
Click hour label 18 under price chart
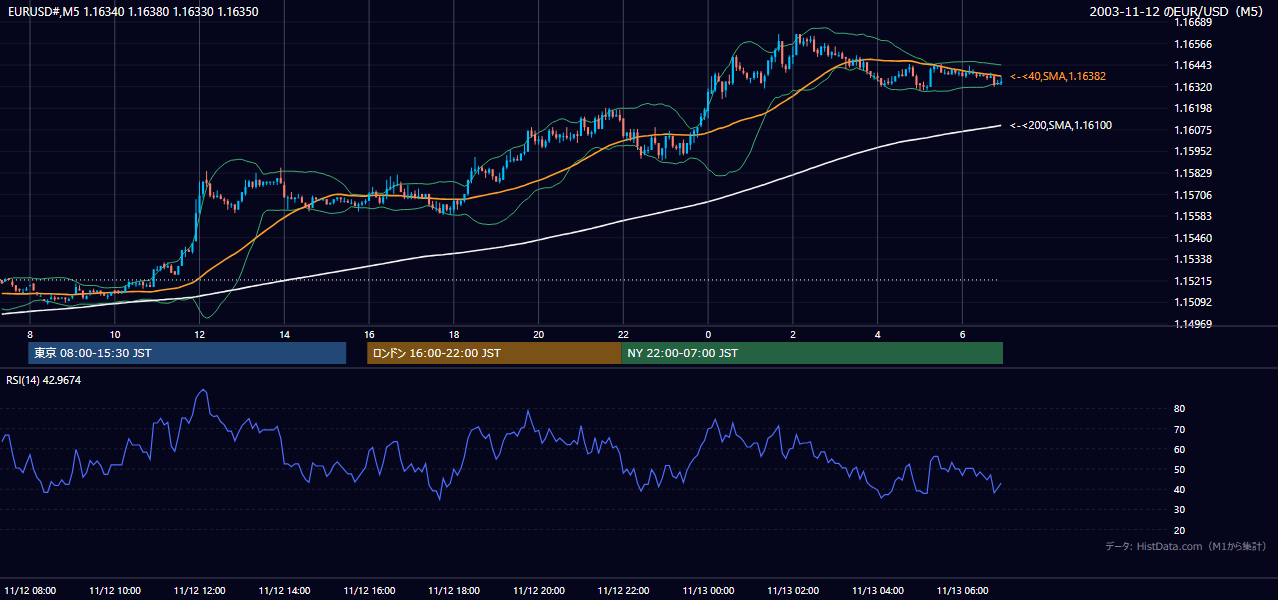click(454, 334)
